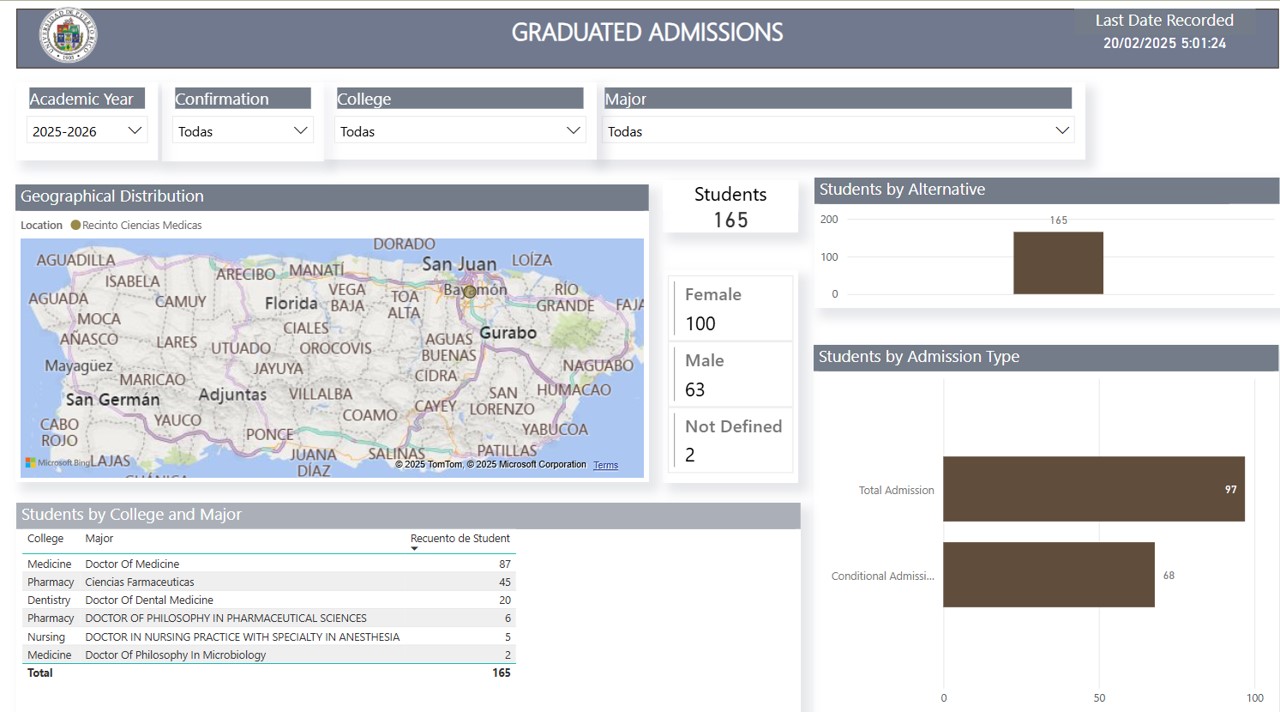Expand the Major filter dropdown
This screenshot has width=1280, height=712.
point(838,131)
